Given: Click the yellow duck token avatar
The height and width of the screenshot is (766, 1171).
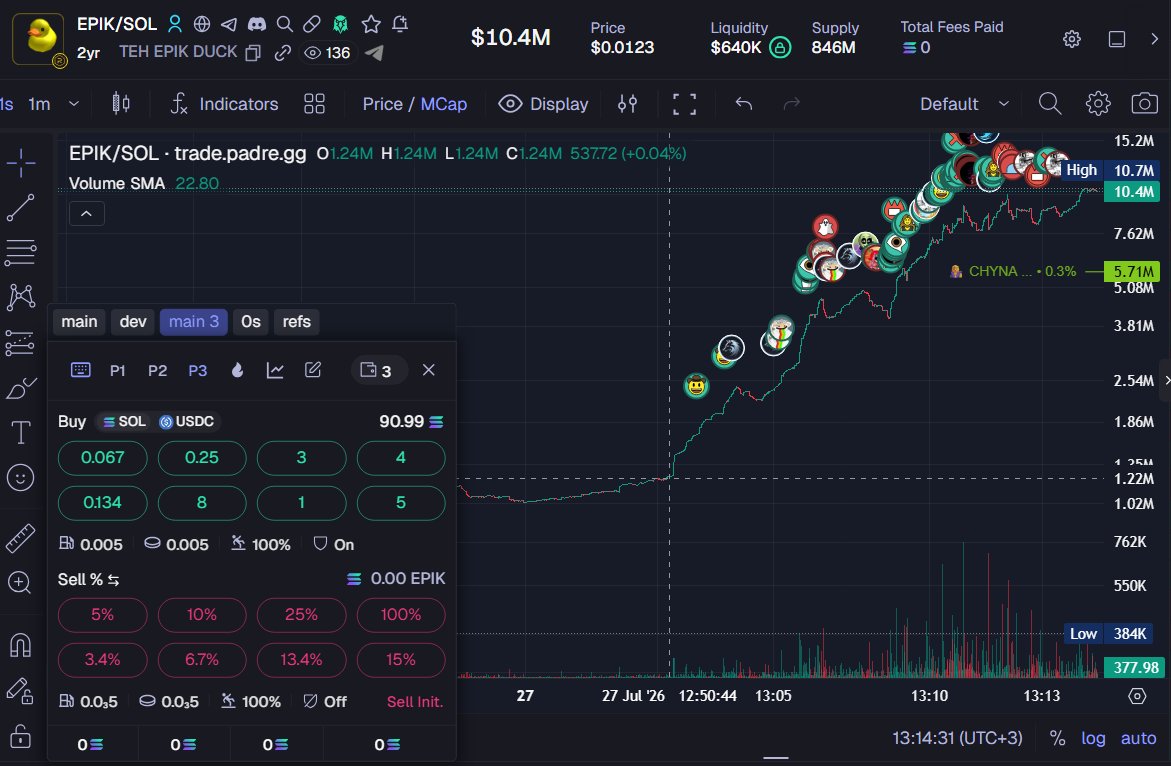Looking at the screenshot, I should click(x=37, y=37).
